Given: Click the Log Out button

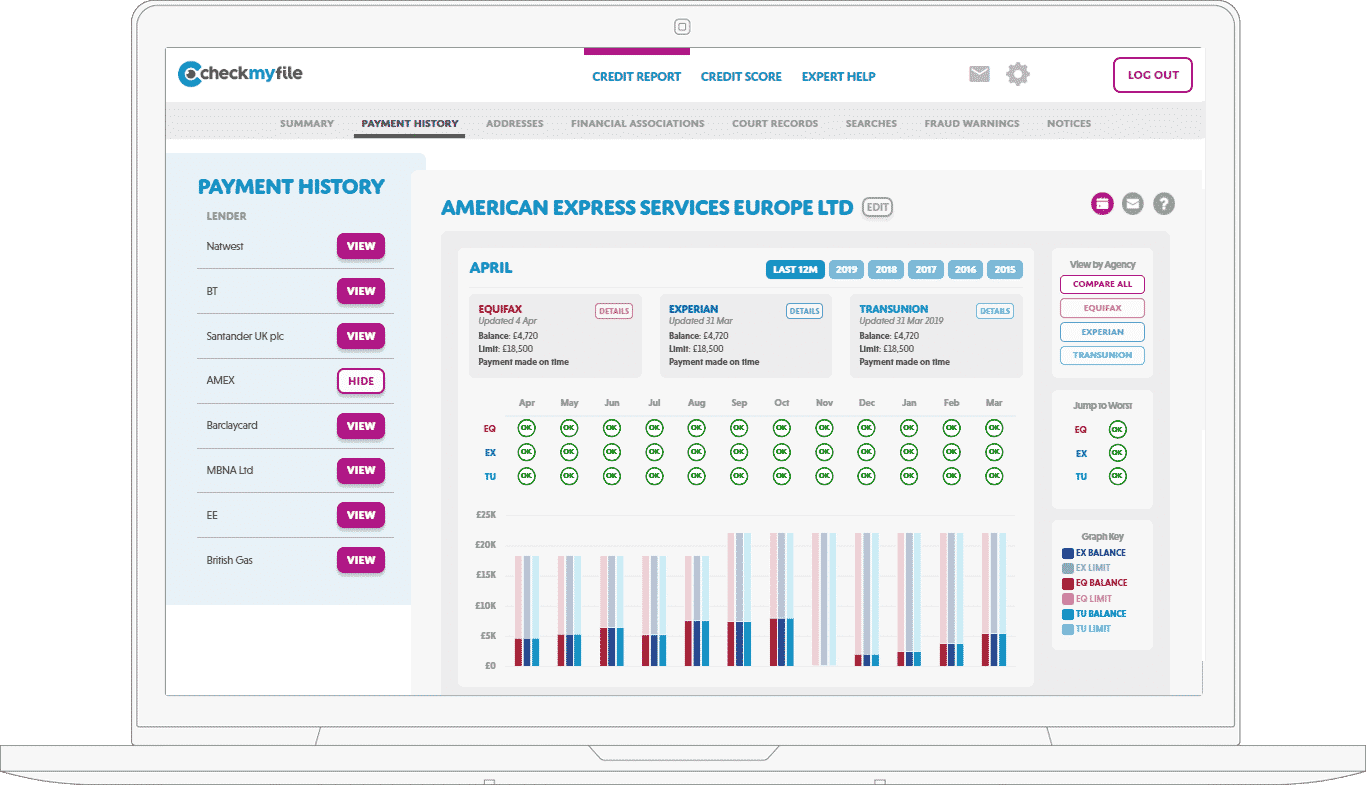Looking at the screenshot, I should tap(1153, 75).
